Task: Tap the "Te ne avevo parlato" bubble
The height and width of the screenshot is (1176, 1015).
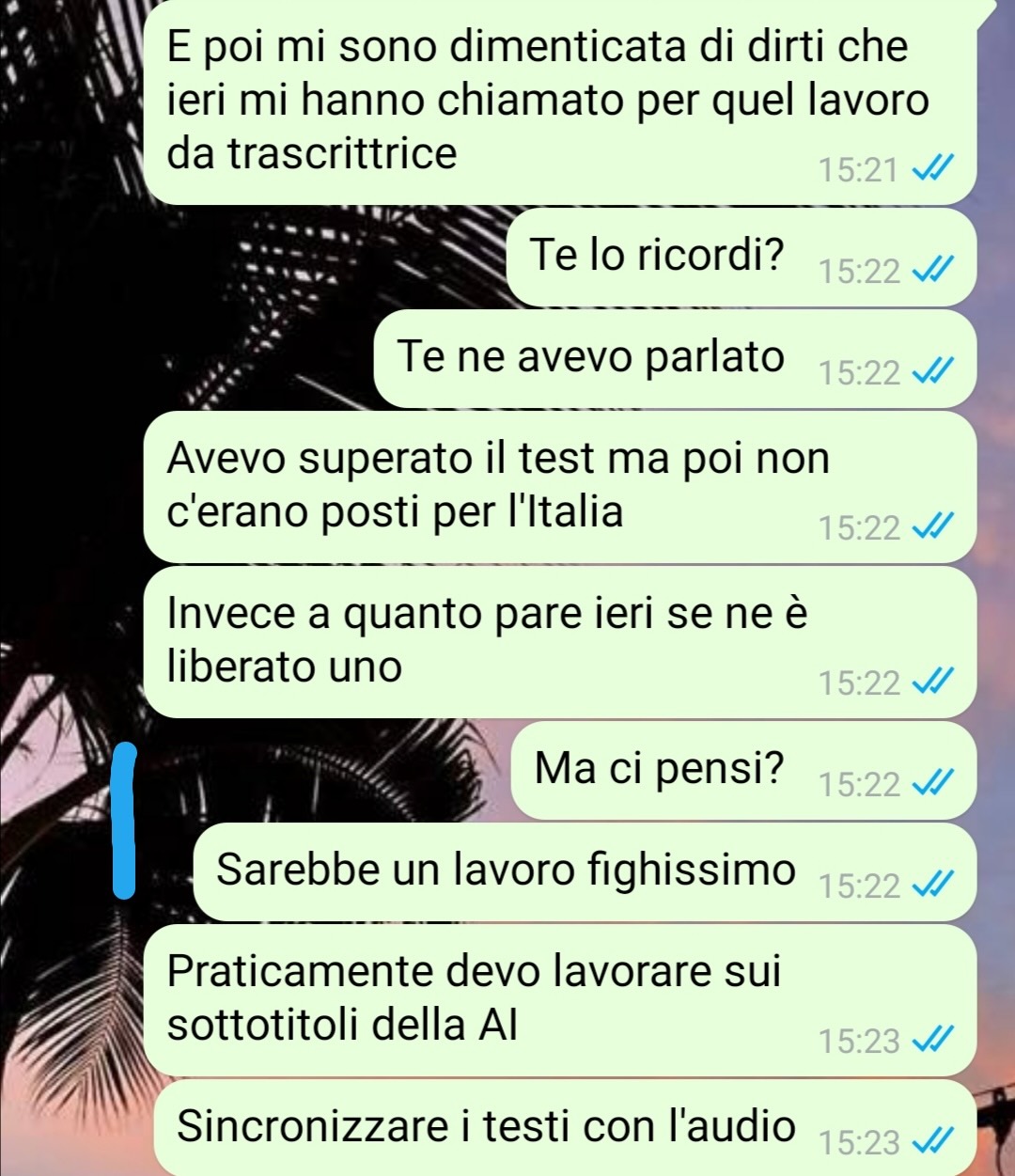Action: [675, 359]
